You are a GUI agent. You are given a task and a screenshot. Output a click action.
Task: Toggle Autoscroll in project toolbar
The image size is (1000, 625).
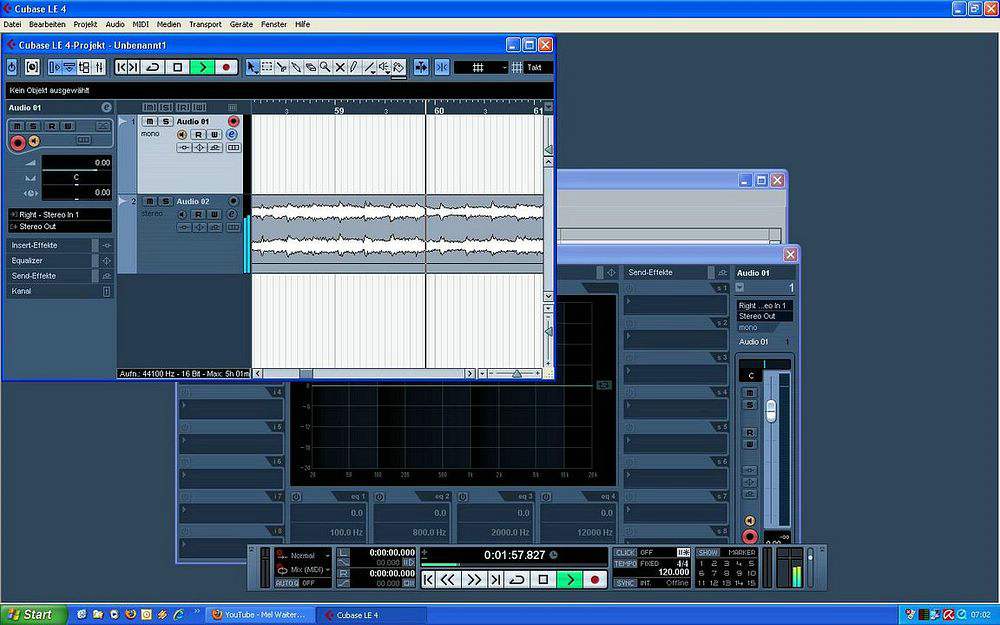[421, 67]
